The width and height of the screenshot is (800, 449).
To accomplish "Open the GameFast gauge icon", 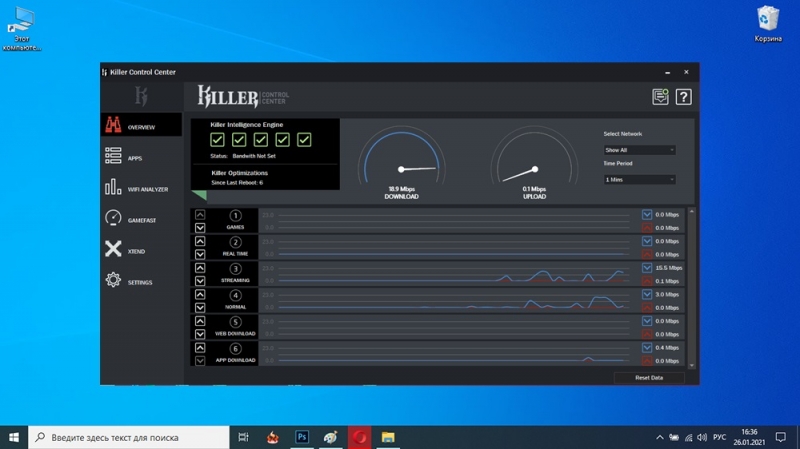I will (x=113, y=218).
